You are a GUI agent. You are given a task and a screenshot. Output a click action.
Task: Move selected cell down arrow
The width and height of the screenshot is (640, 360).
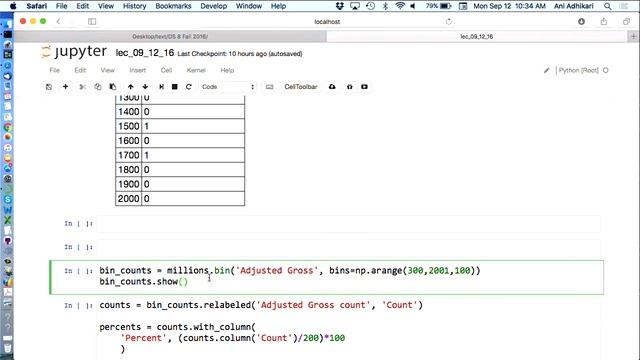point(145,87)
